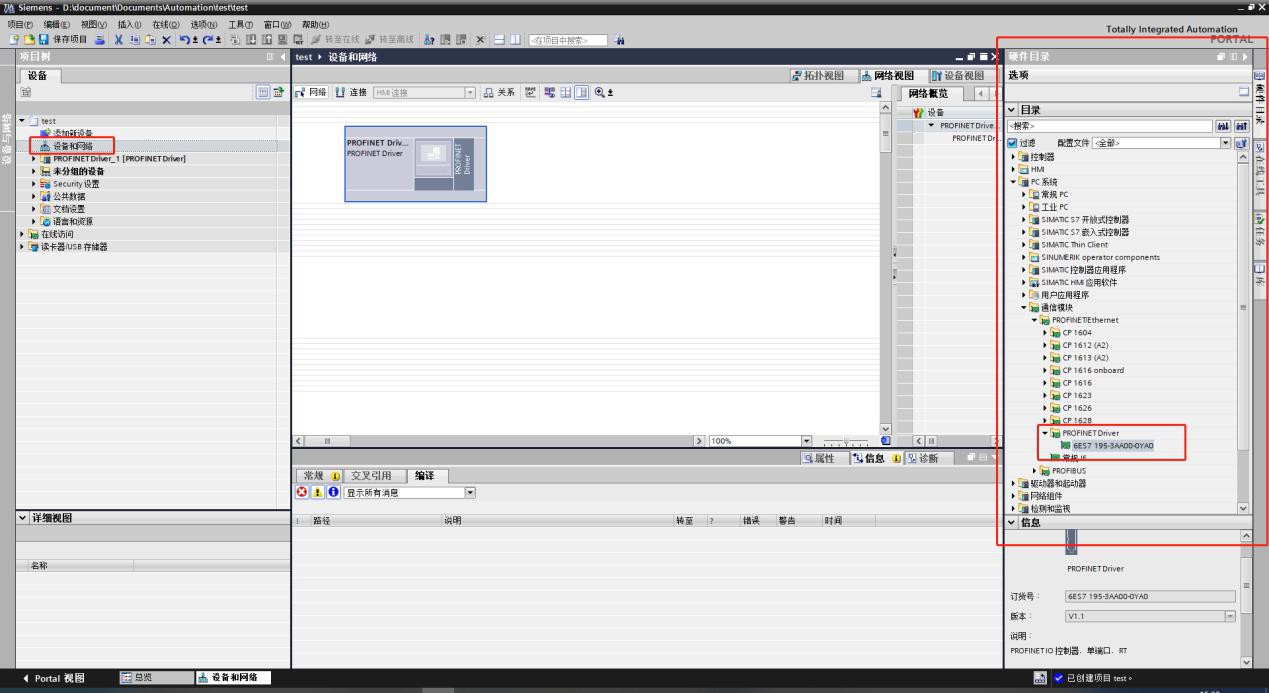Click the Delete X icon in main toolbar
Viewport: 1269px width, 693px height.
coord(166,40)
